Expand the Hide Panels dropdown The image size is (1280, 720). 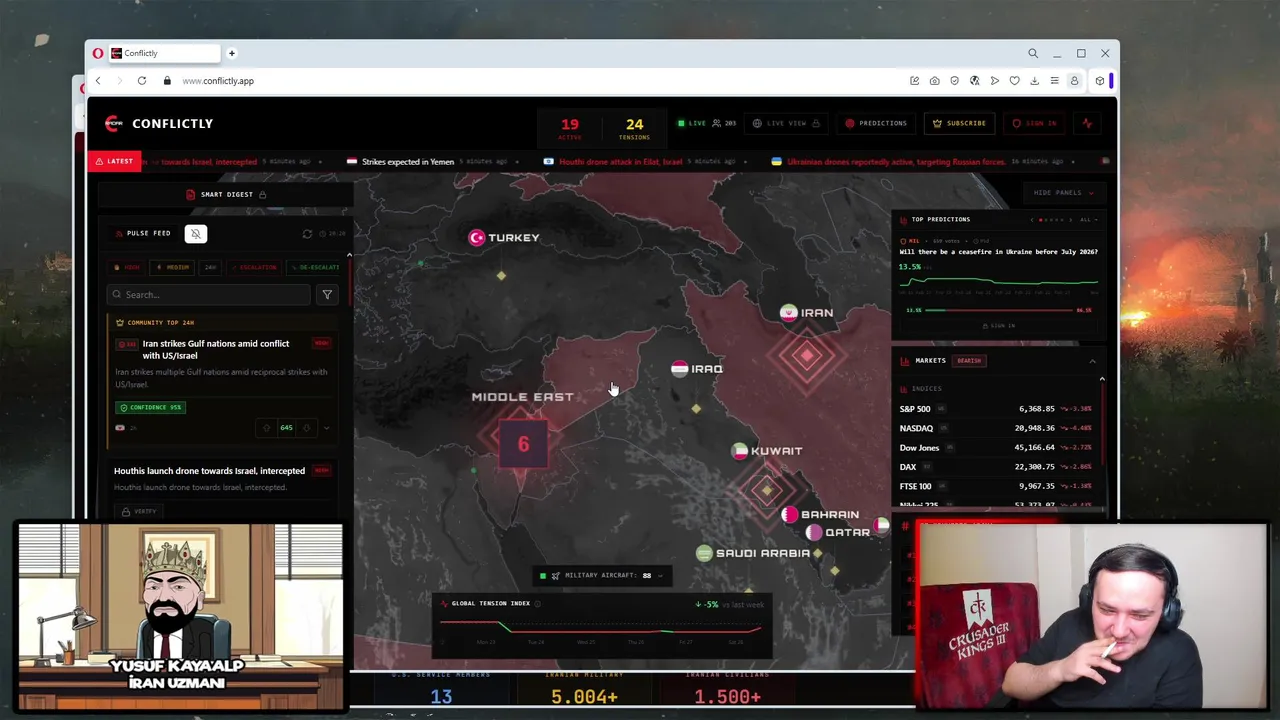(1064, 193)
